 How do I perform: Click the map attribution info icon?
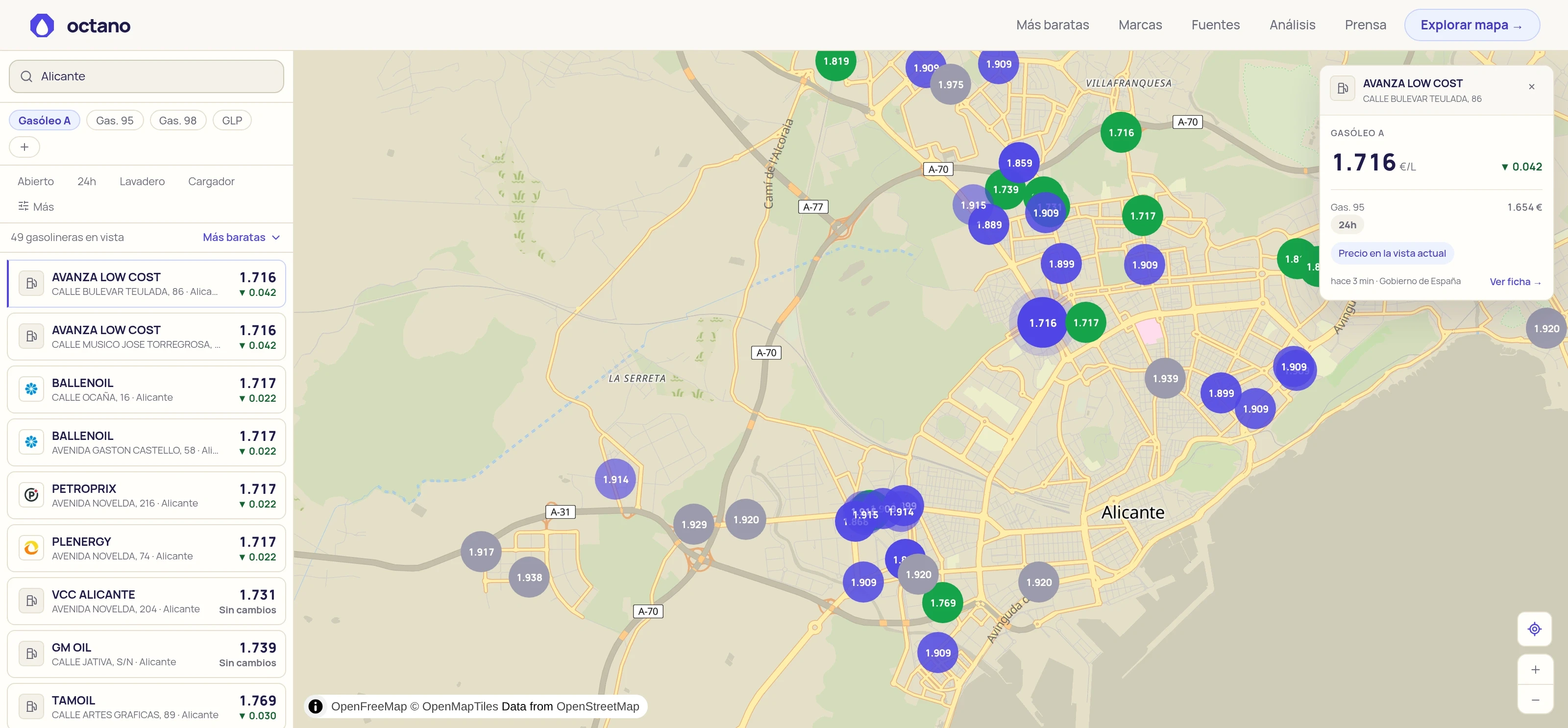pyautogui.click(x=315, y=706)
